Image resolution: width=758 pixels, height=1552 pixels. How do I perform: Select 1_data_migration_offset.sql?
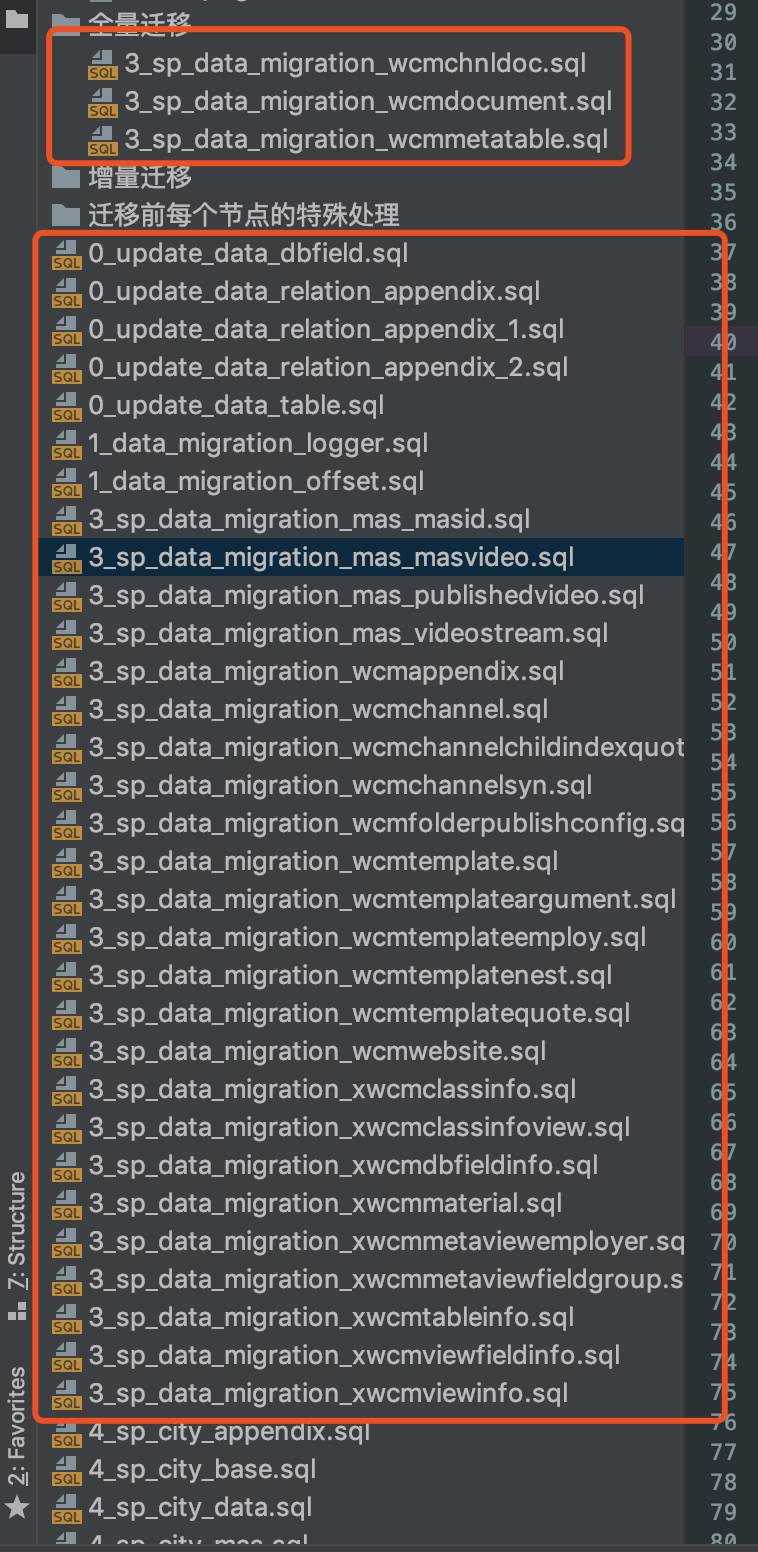[x=256, y=481]
